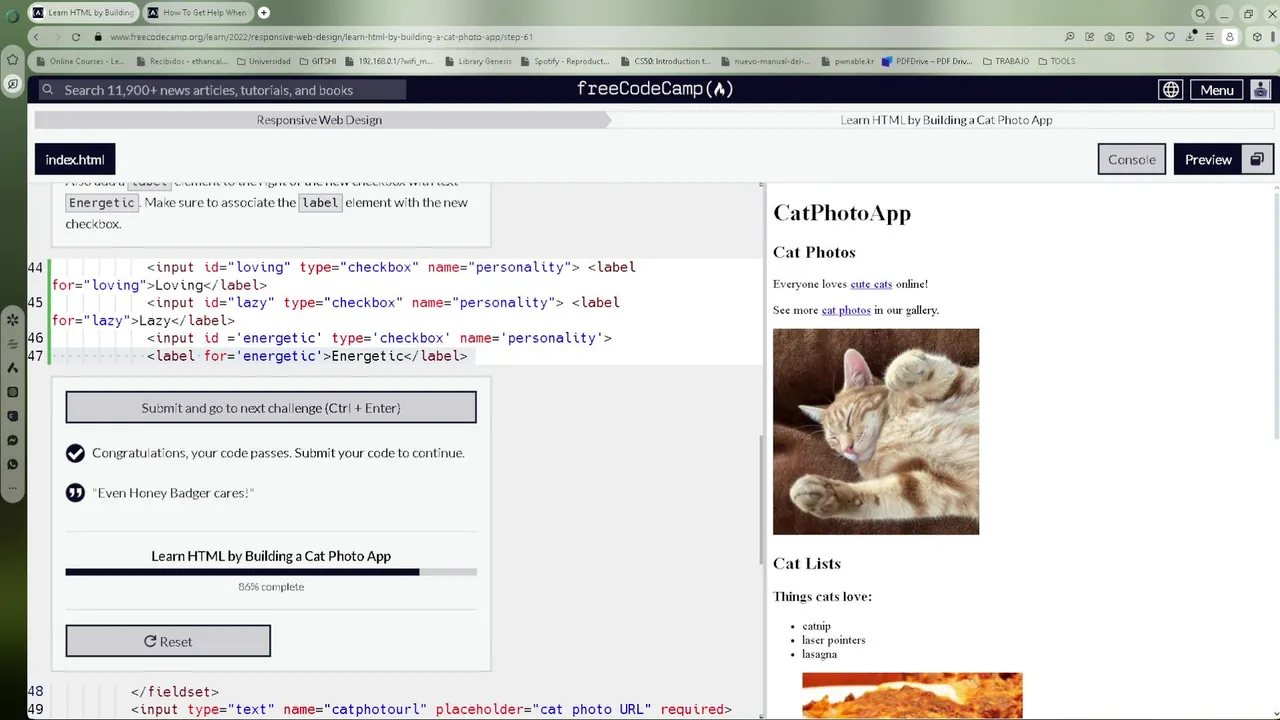
Task: Click the three-dots sidebar setup icon
Action: (x=12, y=488)
